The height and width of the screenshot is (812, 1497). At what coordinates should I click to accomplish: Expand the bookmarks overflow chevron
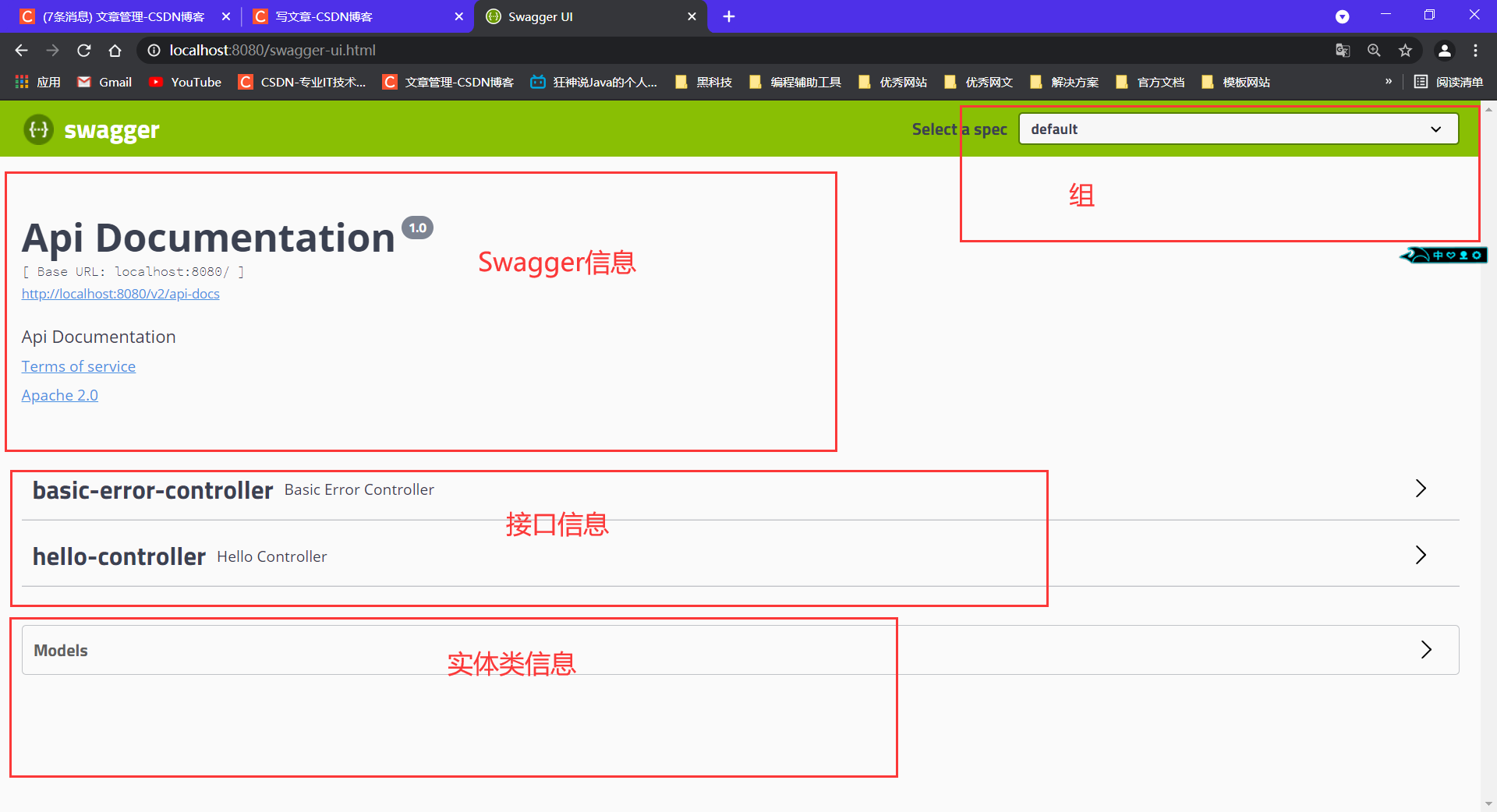pyautogui.click(x=1389, y=82)
